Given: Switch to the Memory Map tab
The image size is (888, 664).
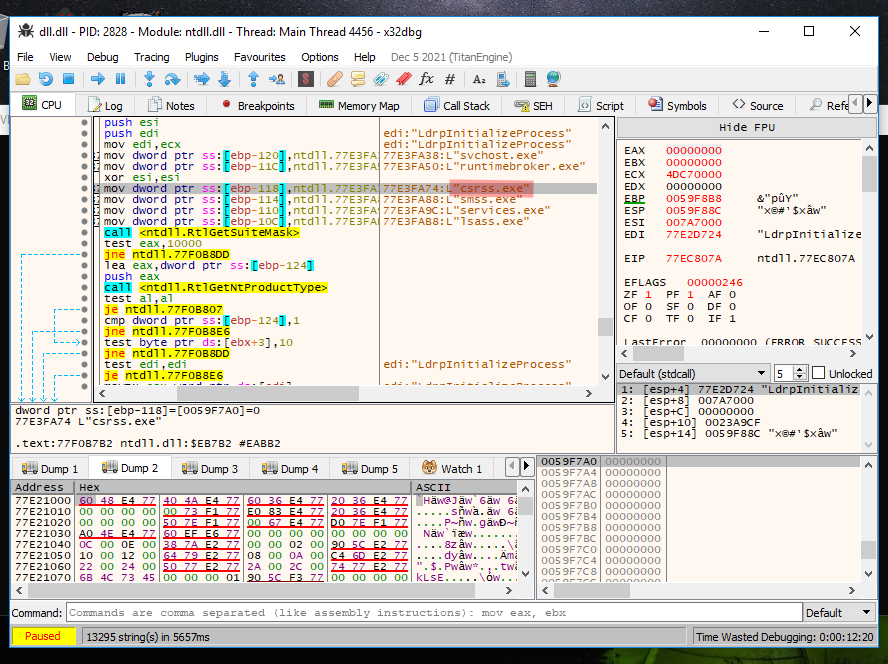Looking at the screenshot, I should [359, 106].
